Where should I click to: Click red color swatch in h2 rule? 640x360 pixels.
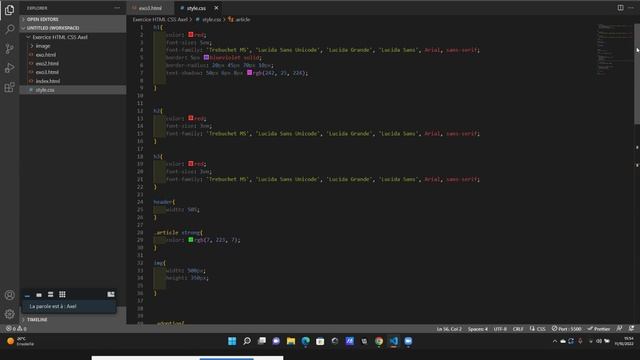[191, 118]
